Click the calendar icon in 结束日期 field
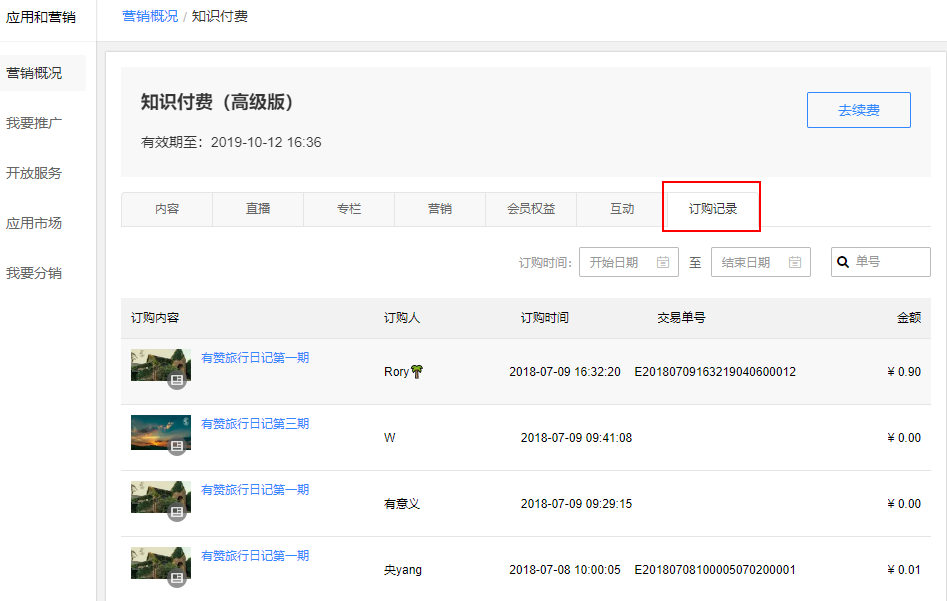Viewport: 947px width, 601px height. tap(795, 262)
